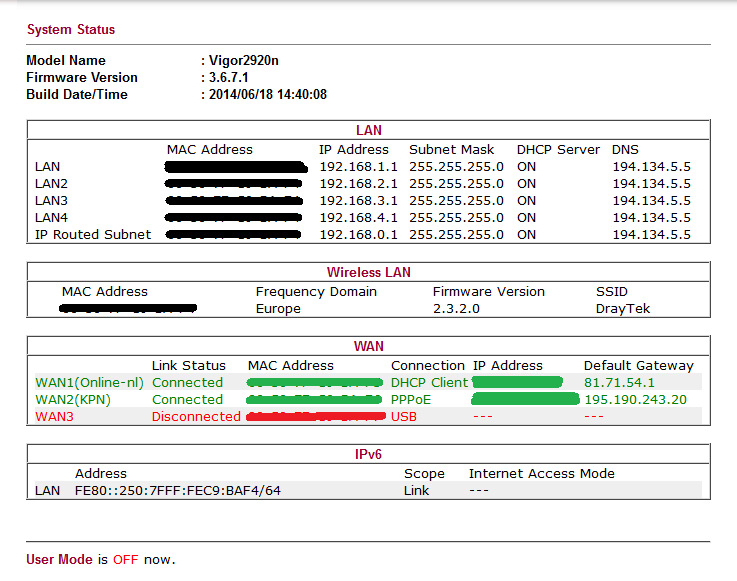Select Frequency Domain value Europe
The width and height of the screenshot is (737, 581).
(278, 309)
